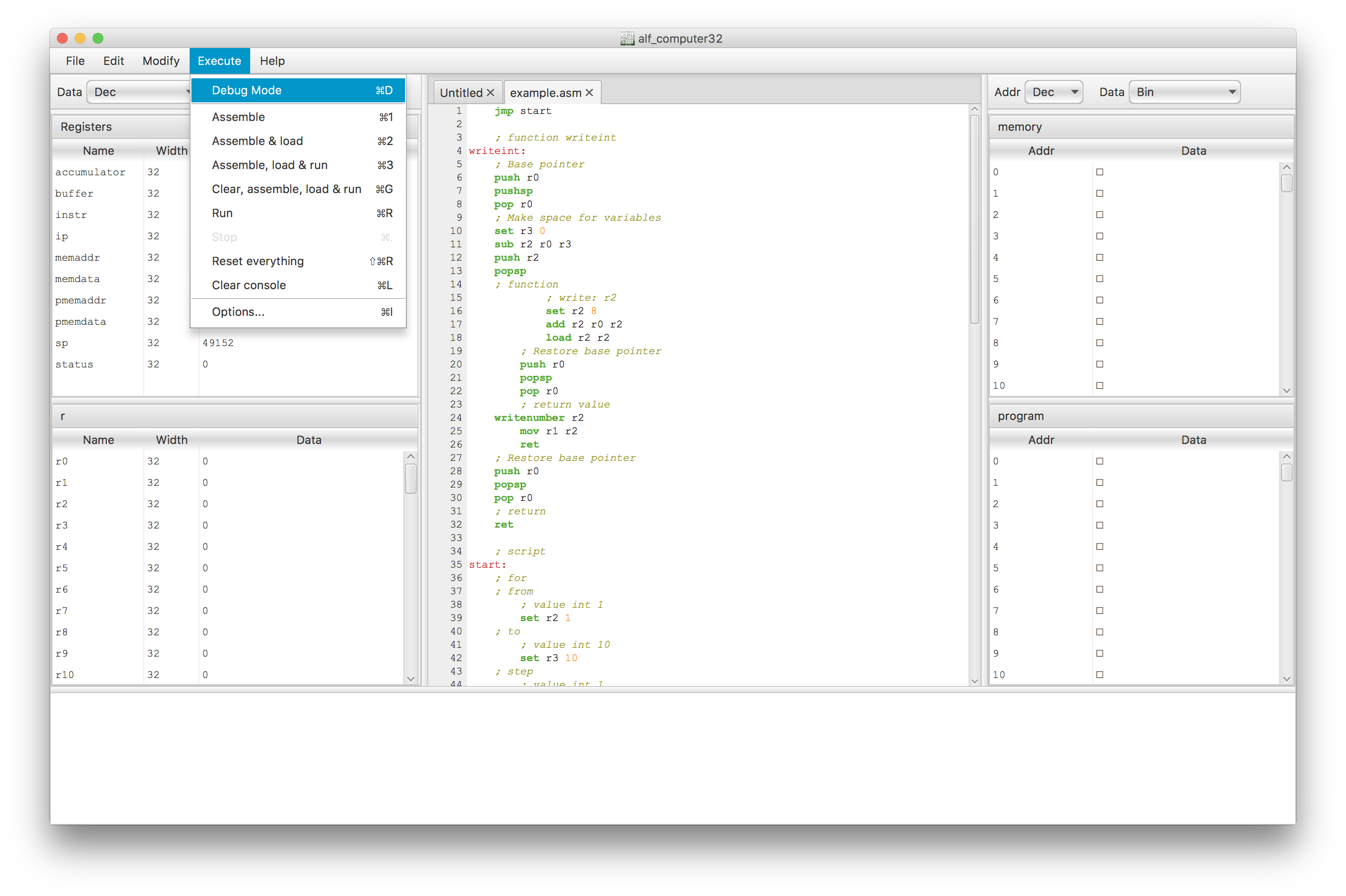
Task: Click memory data cell at address 5
Action: coord(1185,279)
